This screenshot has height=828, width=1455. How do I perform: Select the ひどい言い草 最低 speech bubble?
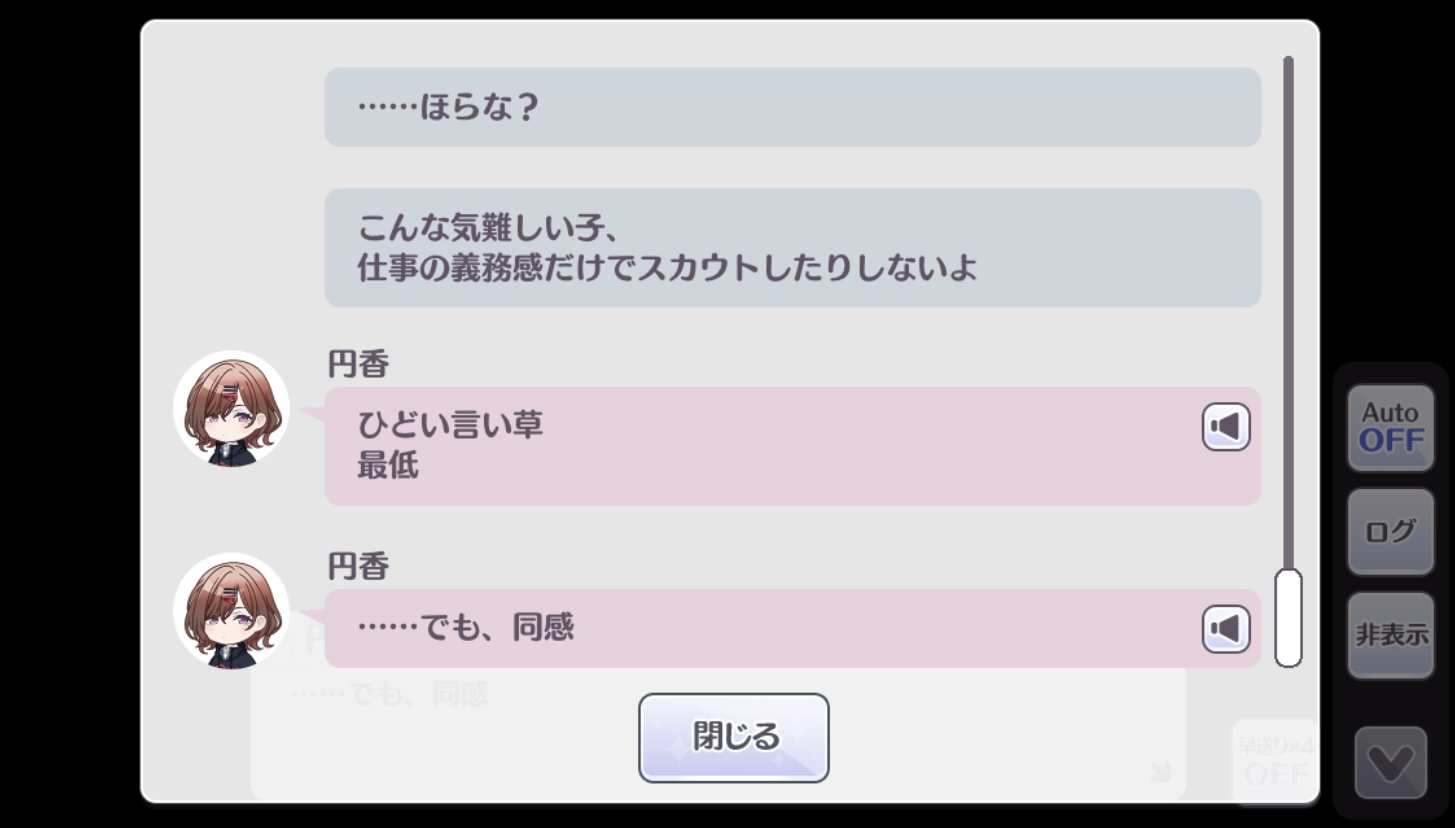(792, 446)
